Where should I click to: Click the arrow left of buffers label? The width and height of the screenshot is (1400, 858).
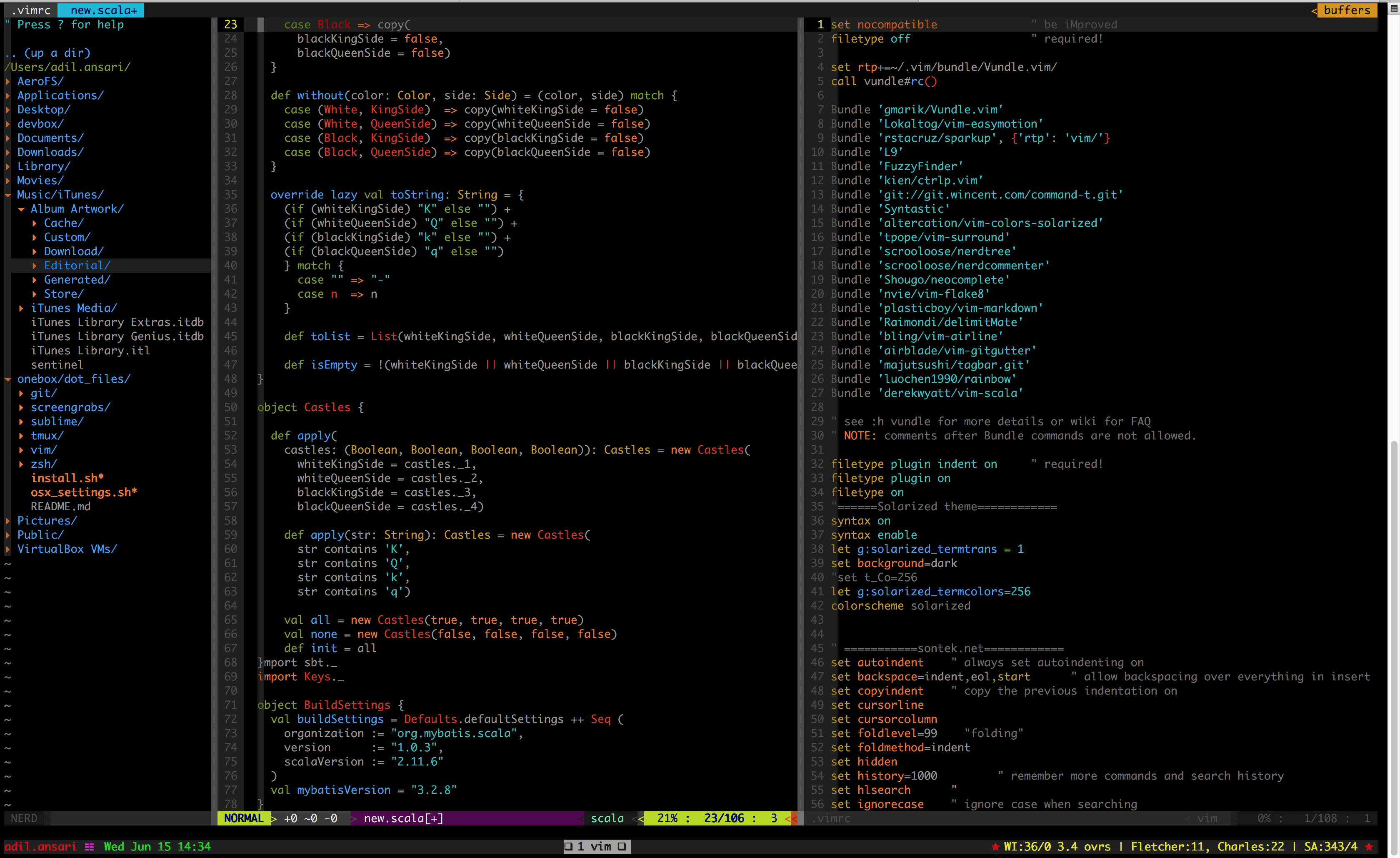pyautogui.click(x=1314, y=10)
